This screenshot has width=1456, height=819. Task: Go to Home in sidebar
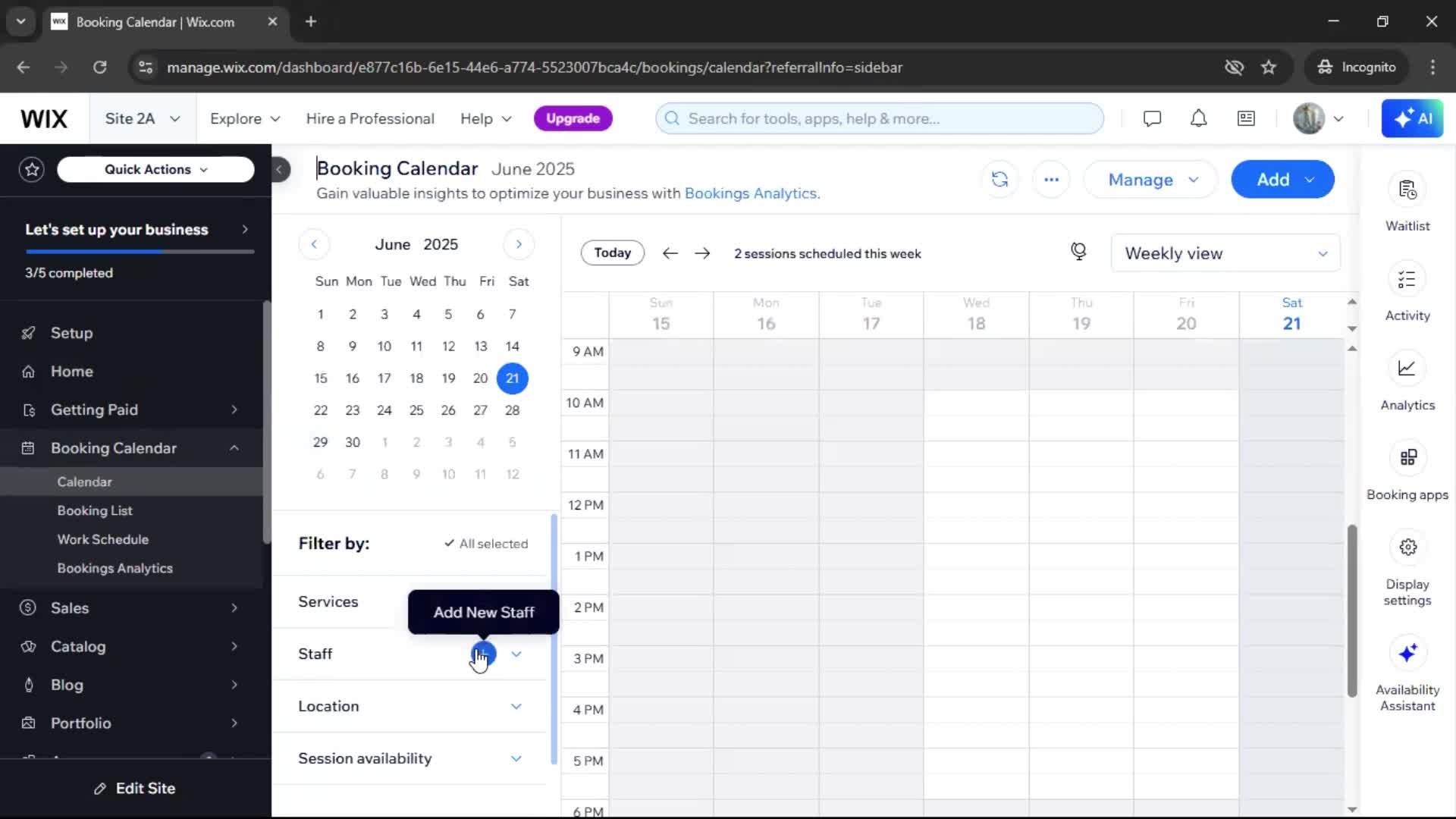72,372
